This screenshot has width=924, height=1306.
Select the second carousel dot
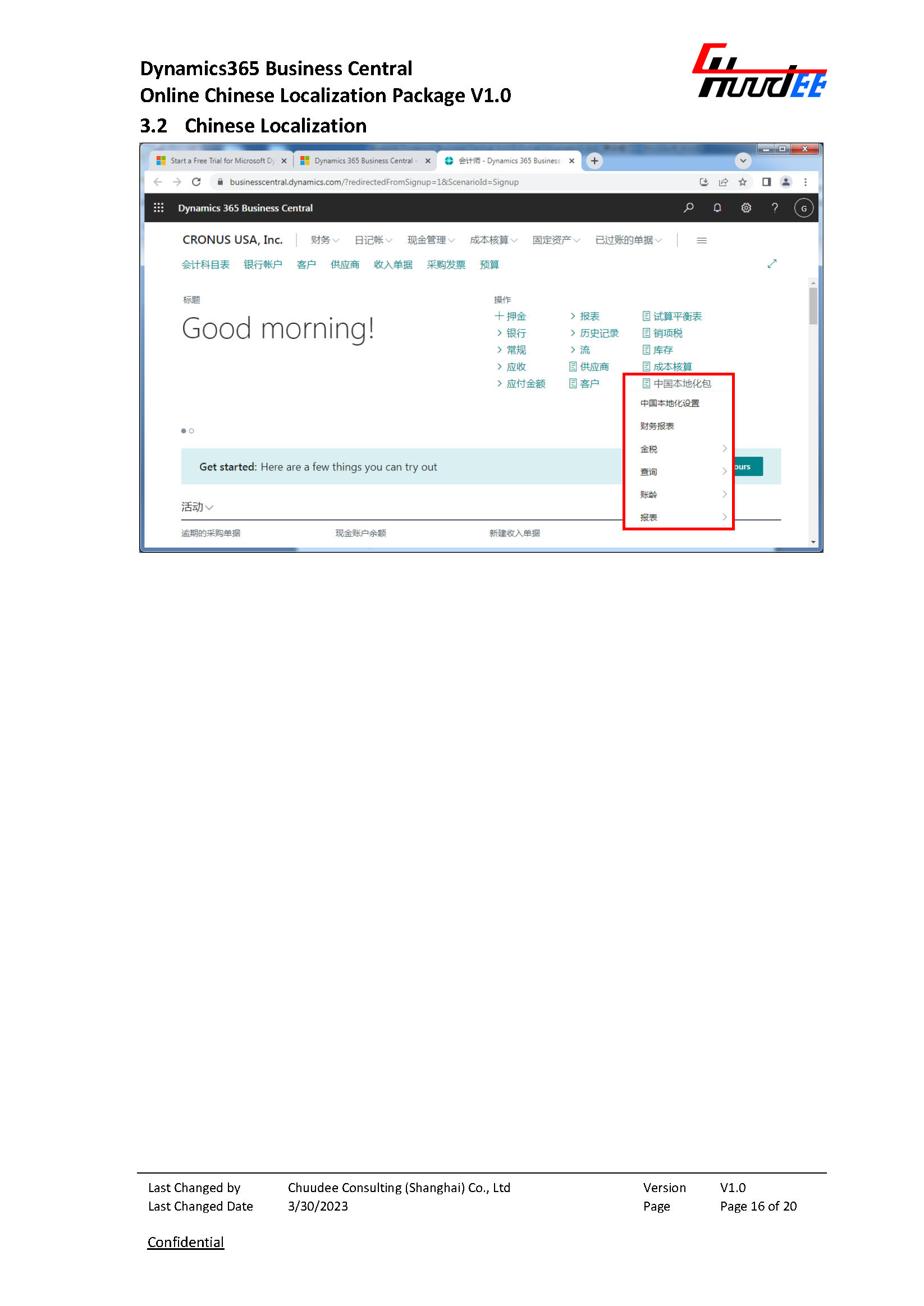pyautogui.click(x=192, y=430)
